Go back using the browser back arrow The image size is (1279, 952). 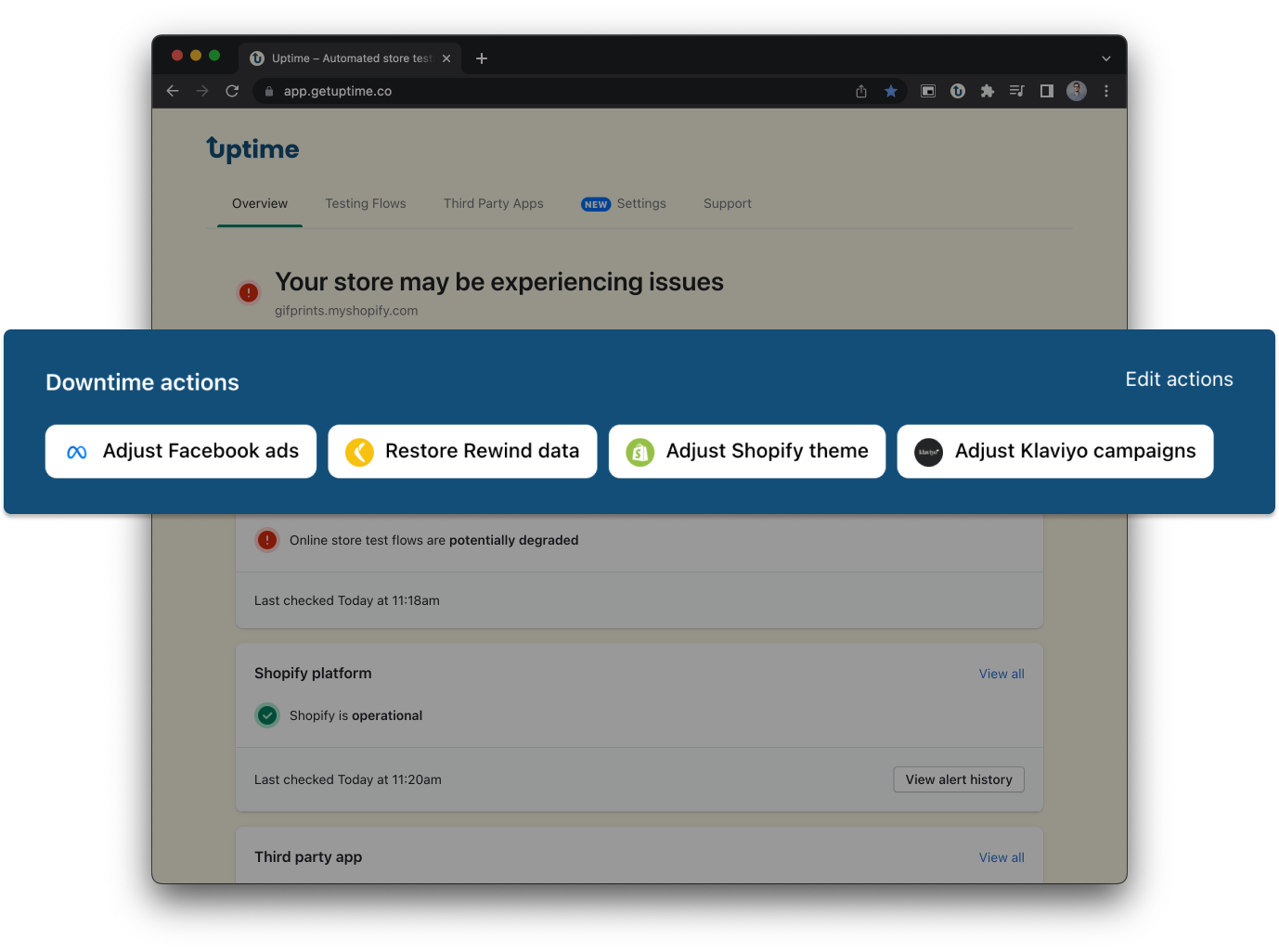(173, 91)
